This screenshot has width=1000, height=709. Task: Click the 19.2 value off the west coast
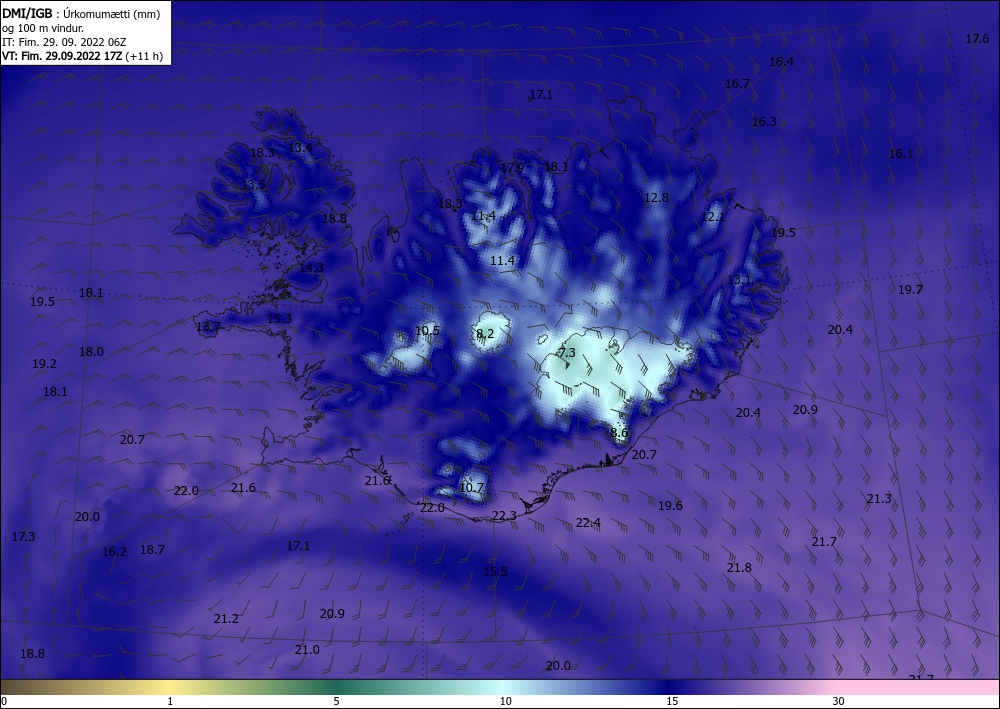tap(44, 363)
